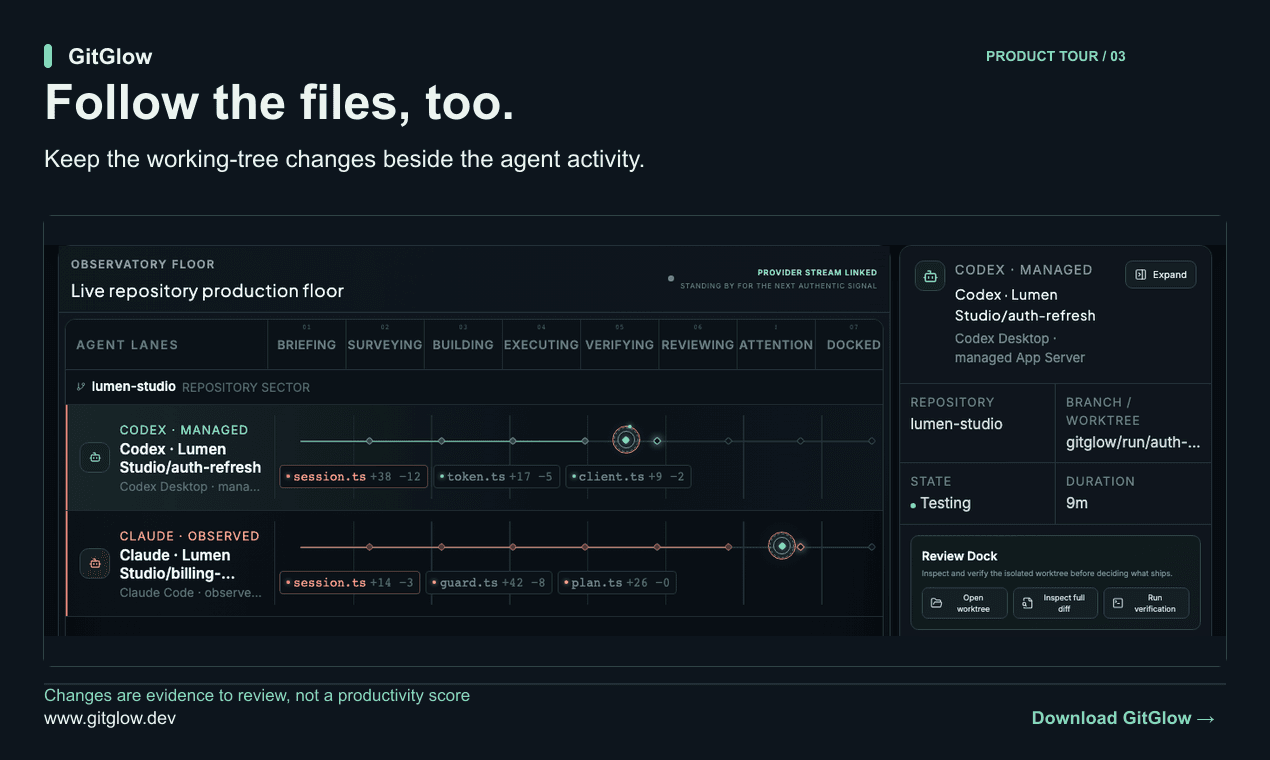Click the Review Dock heading
This screenshot has width=1270, height=760.
tap(960, 556)
